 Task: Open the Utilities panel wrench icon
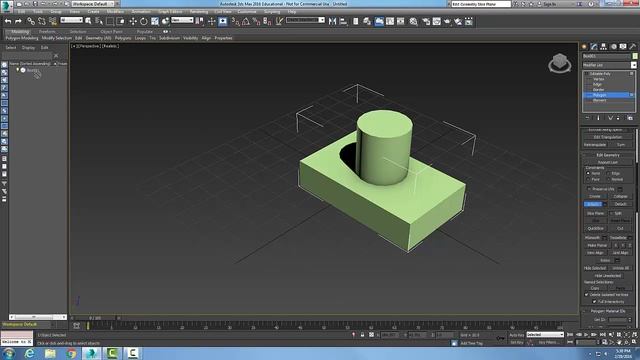(633, 47)
